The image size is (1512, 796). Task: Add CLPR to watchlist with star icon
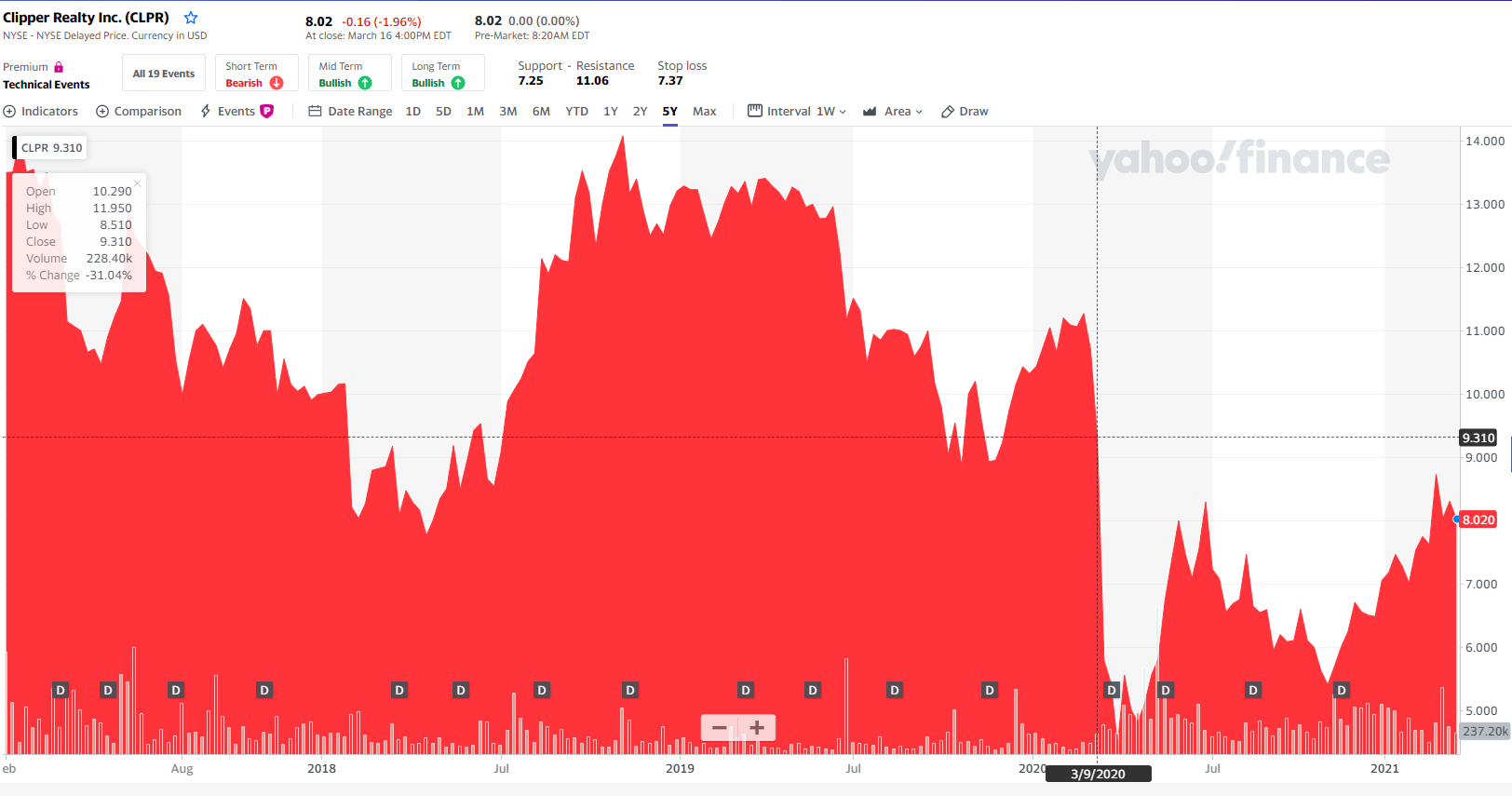coord(191,18)
